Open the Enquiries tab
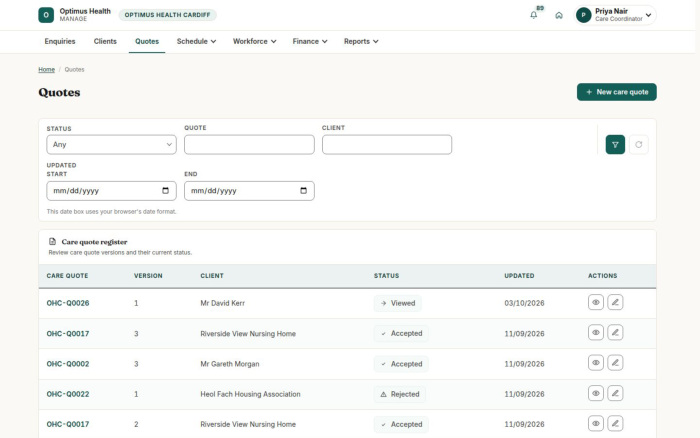This screenshot has height=438, width=700. click(60, 42)
